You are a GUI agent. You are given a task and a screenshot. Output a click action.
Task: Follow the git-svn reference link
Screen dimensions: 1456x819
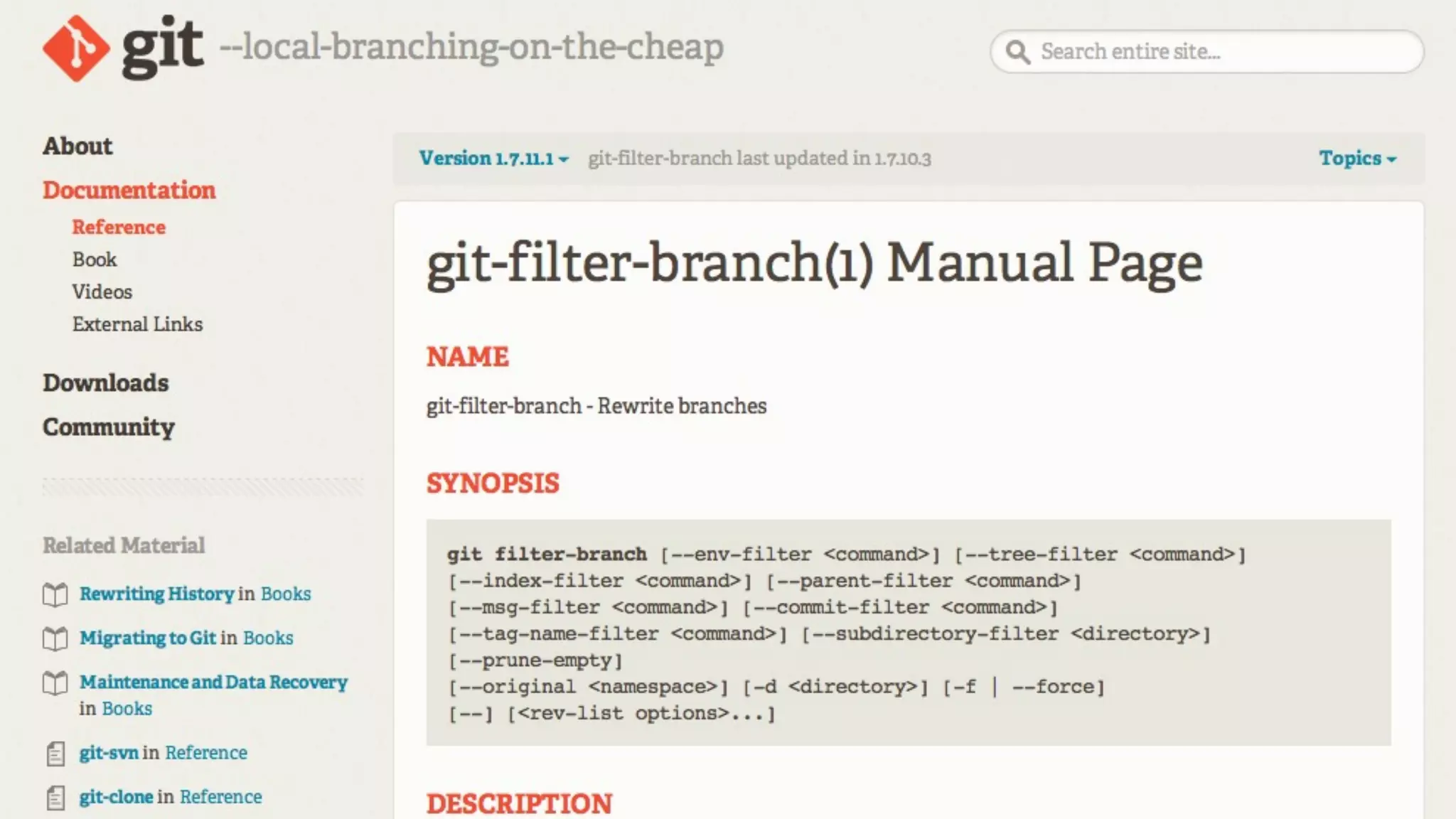pos(108,752)
